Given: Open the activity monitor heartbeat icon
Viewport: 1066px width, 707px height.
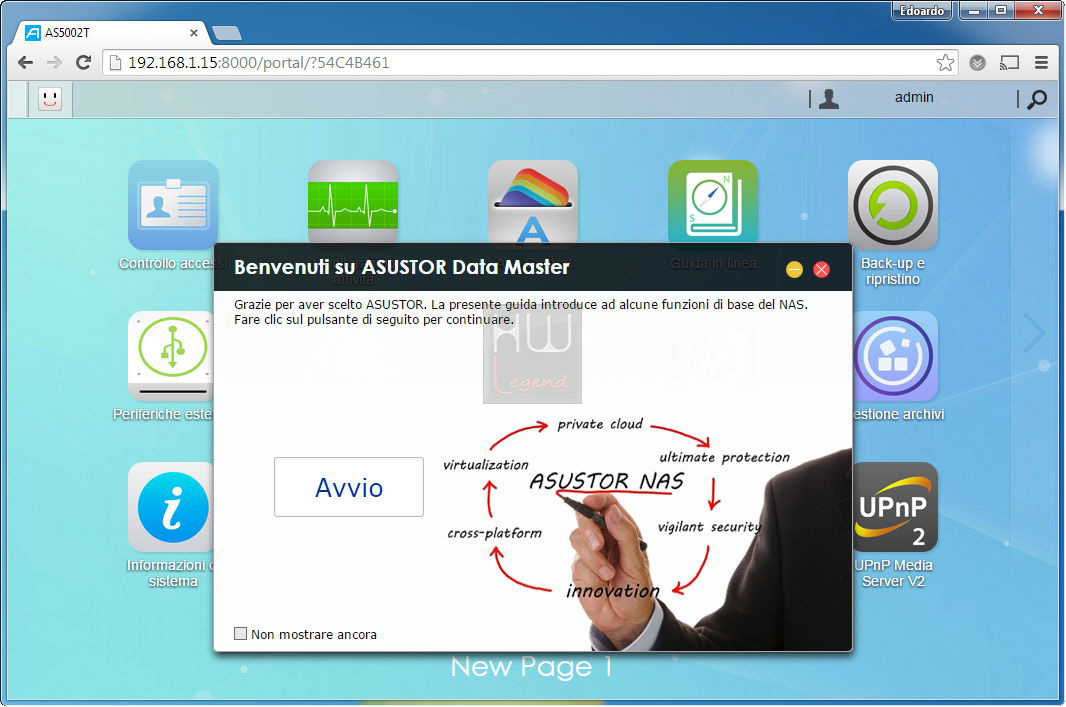Looking at the screenshot, I should 353,202.
